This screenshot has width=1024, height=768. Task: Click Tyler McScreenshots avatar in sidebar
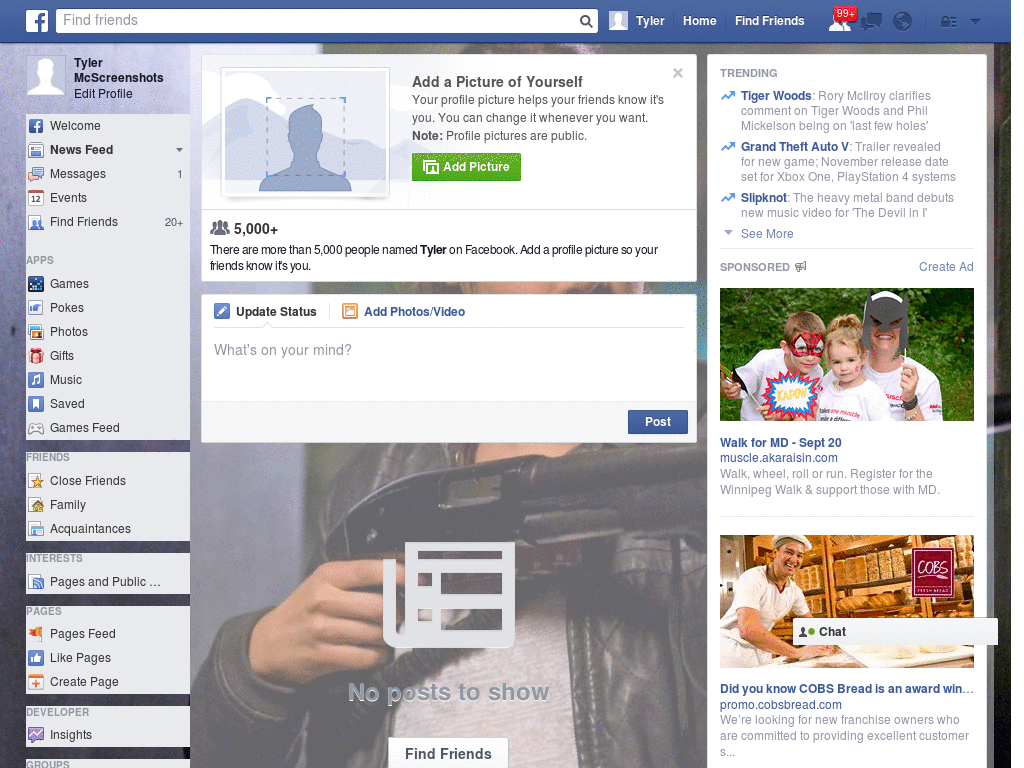tap(46, 75)
